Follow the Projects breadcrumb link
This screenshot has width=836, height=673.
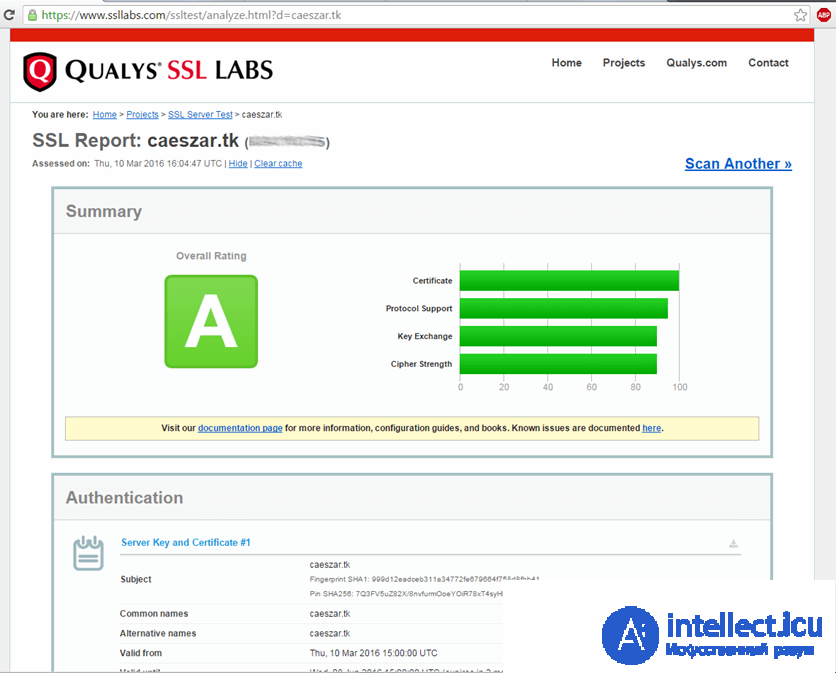click(x=142, y=115)
